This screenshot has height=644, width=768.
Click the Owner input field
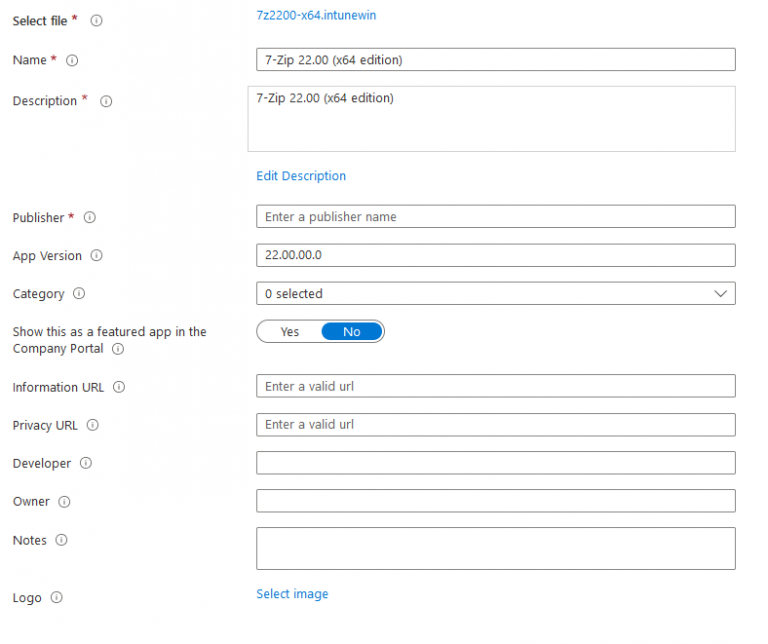[x=496, y=501]
